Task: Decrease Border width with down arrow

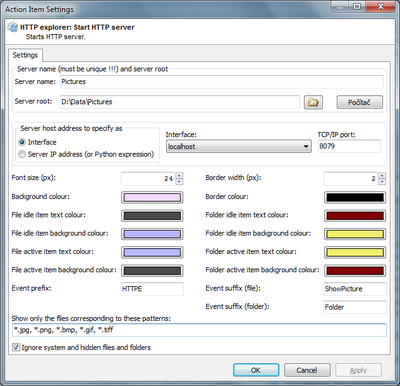Action: tap(382, 182)
